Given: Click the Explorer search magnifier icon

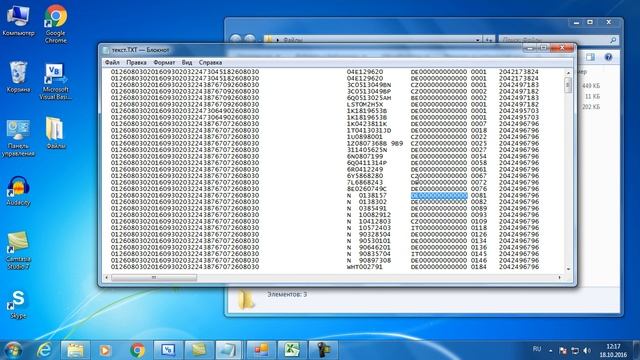Looking at the screenshot, I should pyautogui.click(x=613, y=40).
